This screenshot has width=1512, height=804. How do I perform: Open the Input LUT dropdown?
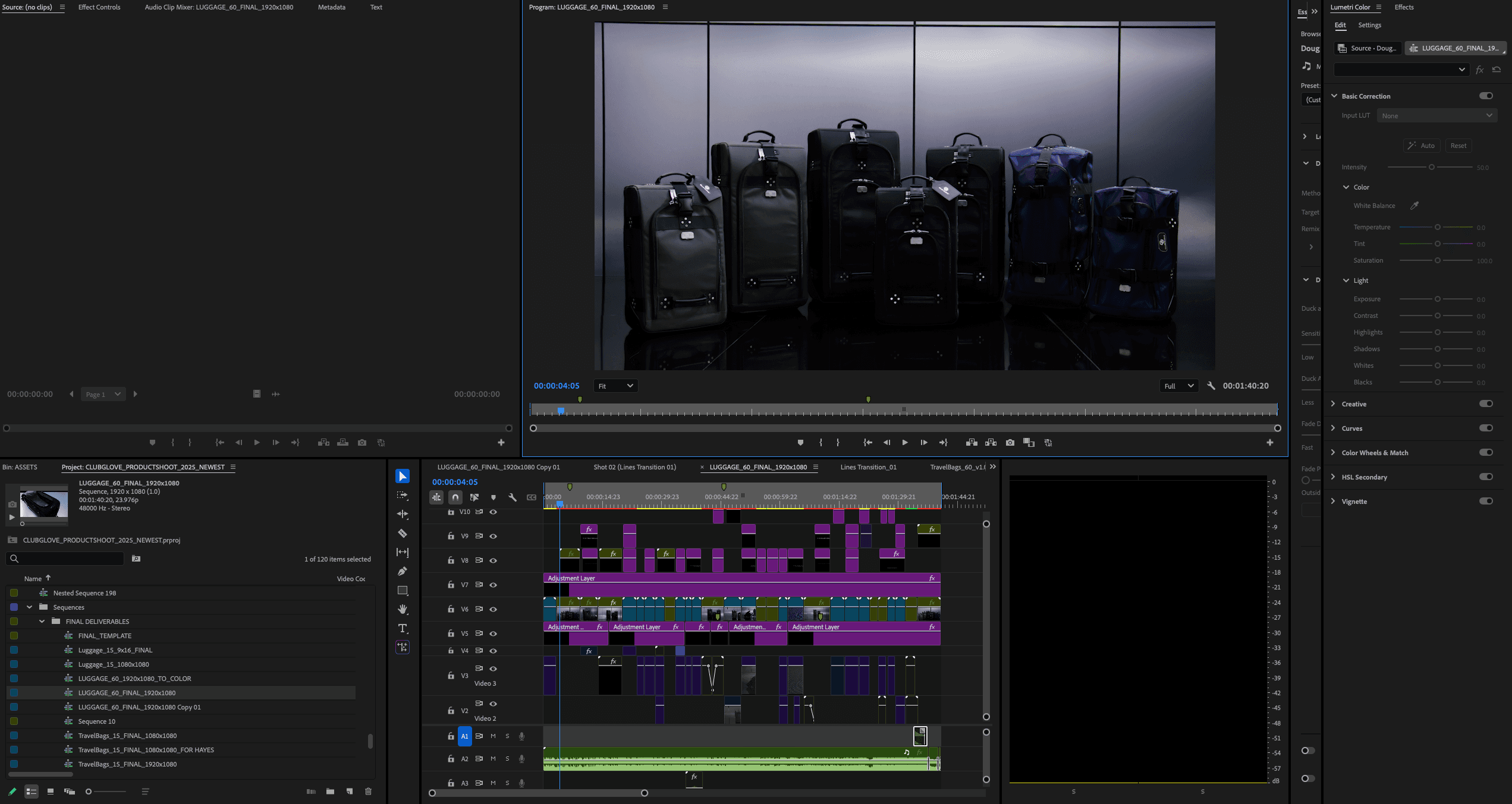click(x=1436, y=116)
